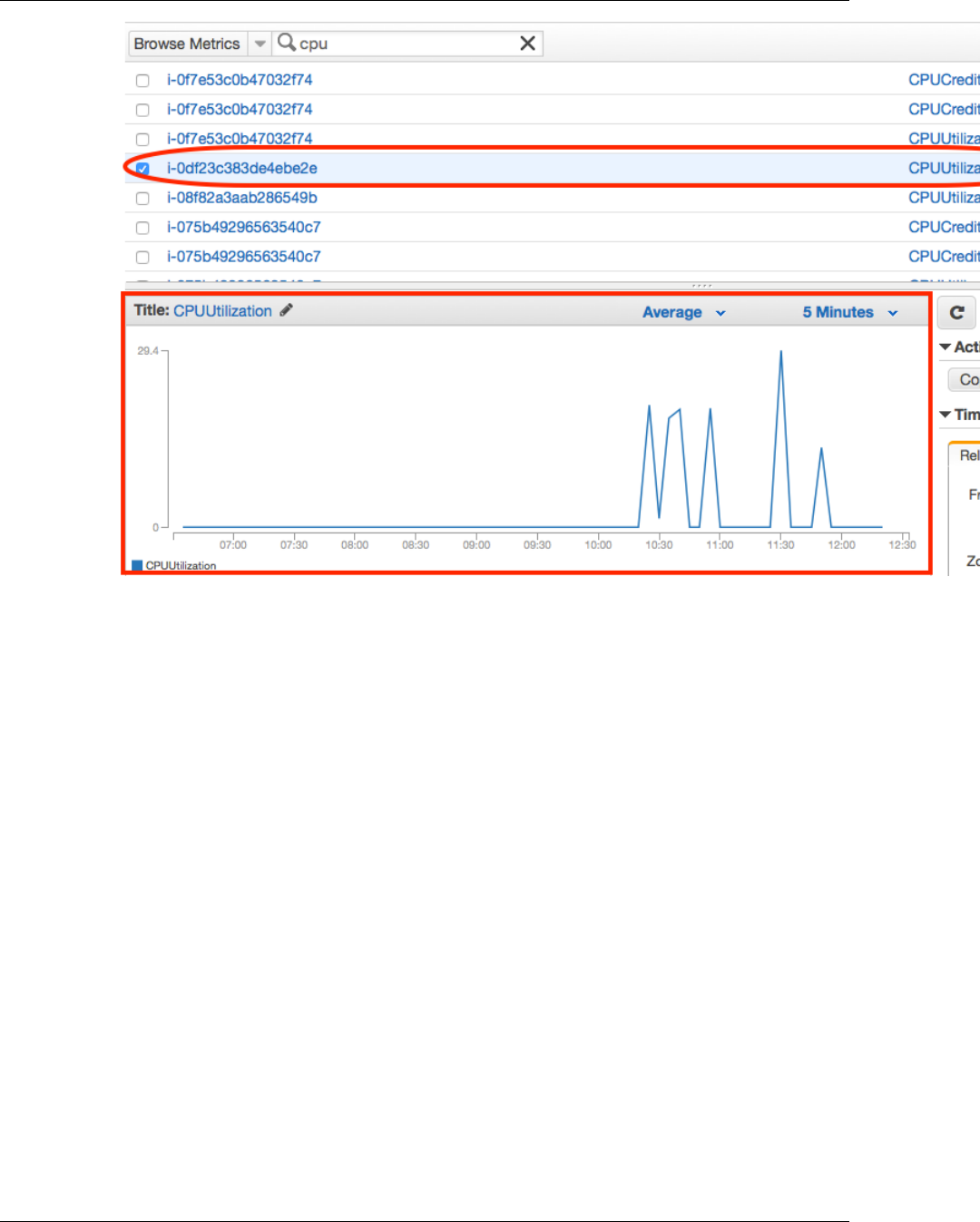
Task: Open the 5 Minutes period dropdown
Action: tap(850, 312)
